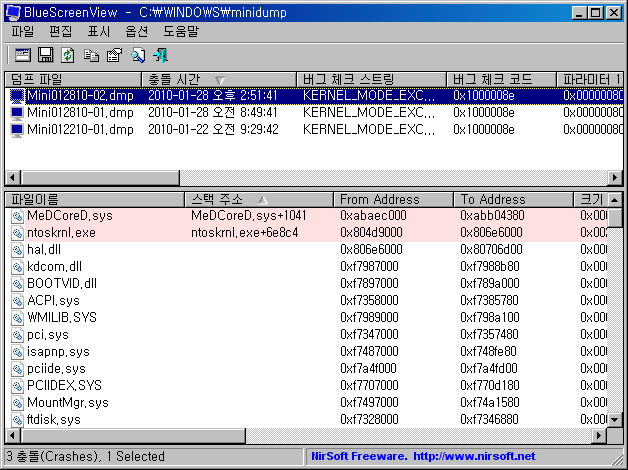Click left arrow of lower pane horizontal scrollbar
The image size is (628, 470).
click(13, 436)
